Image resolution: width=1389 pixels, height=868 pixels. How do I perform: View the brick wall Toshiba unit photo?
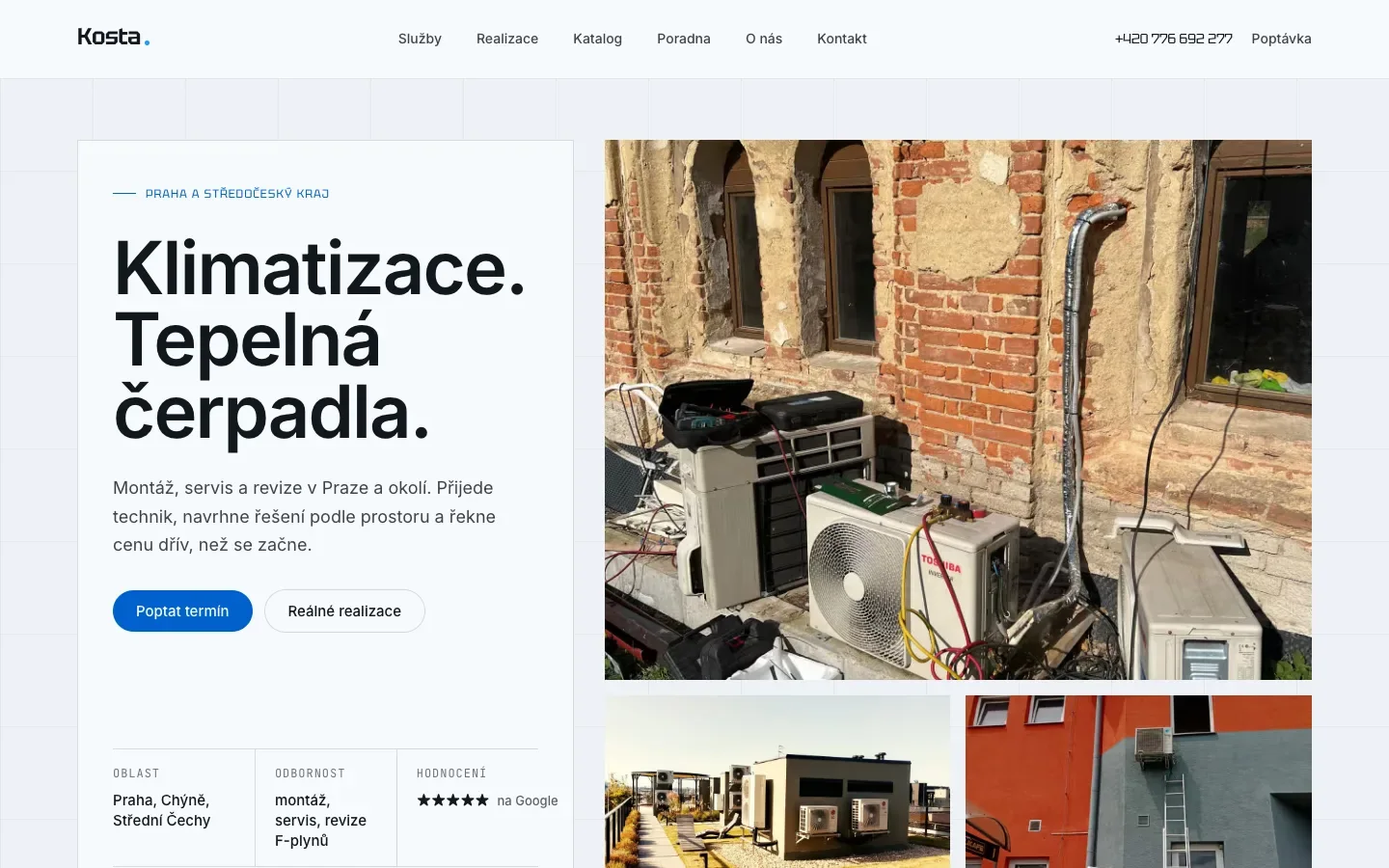pyautogui.click(x=958, y=410)
